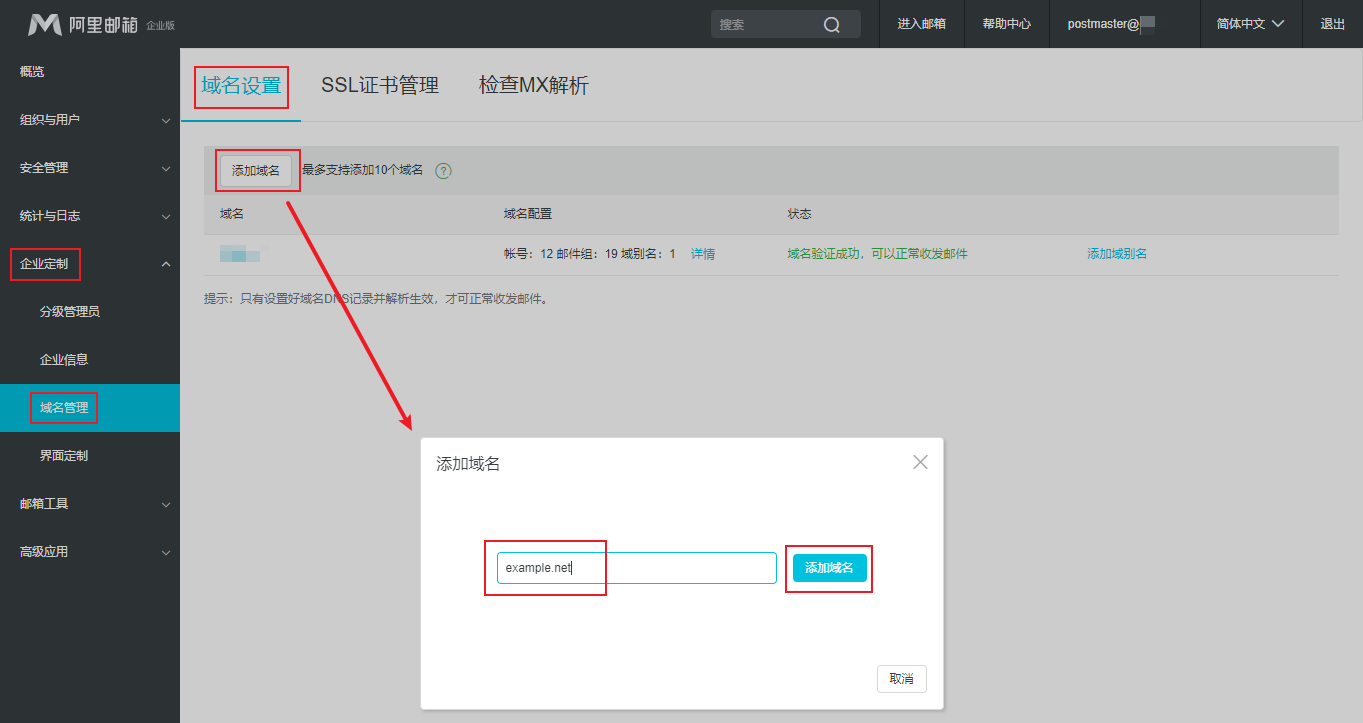This screenshot has width=1363, height=723.
Task: Click the 最多支持添加10个域名 note
Action: click(363, 171)
